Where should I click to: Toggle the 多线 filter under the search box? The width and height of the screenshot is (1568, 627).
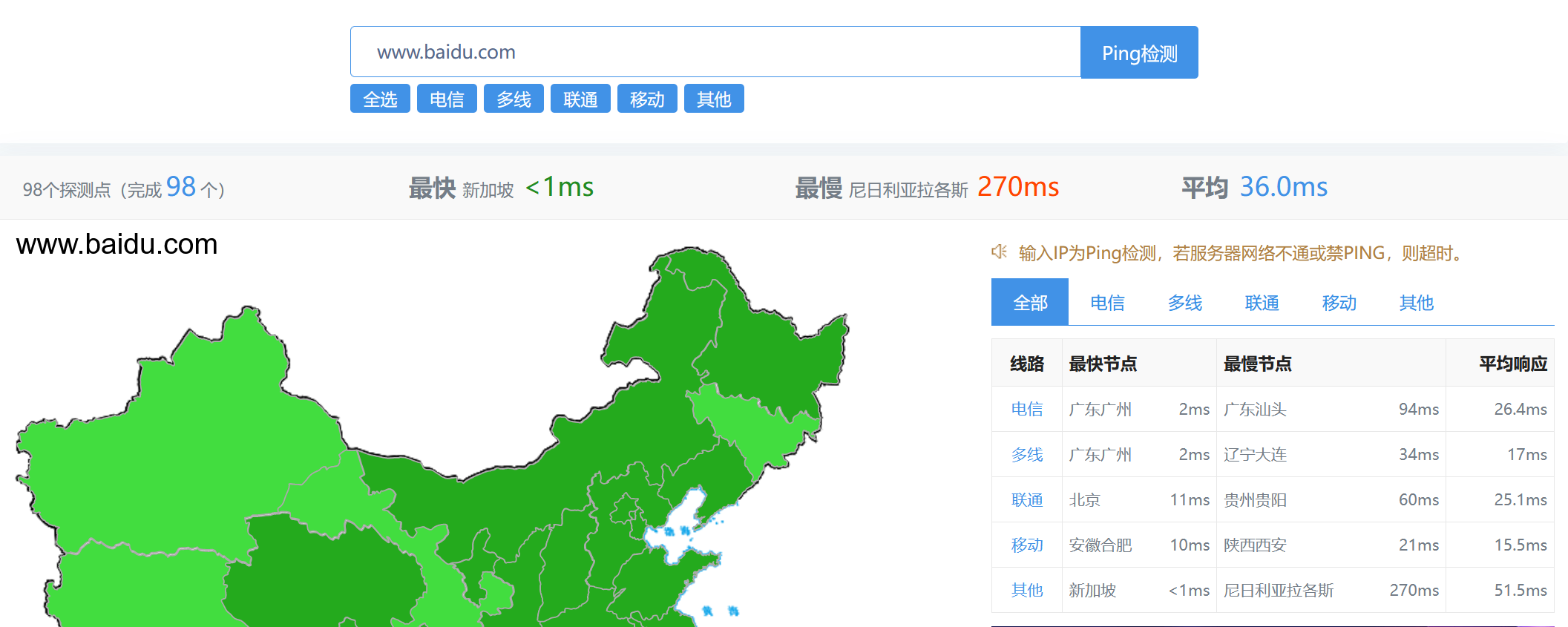click(x=514, y=99)
